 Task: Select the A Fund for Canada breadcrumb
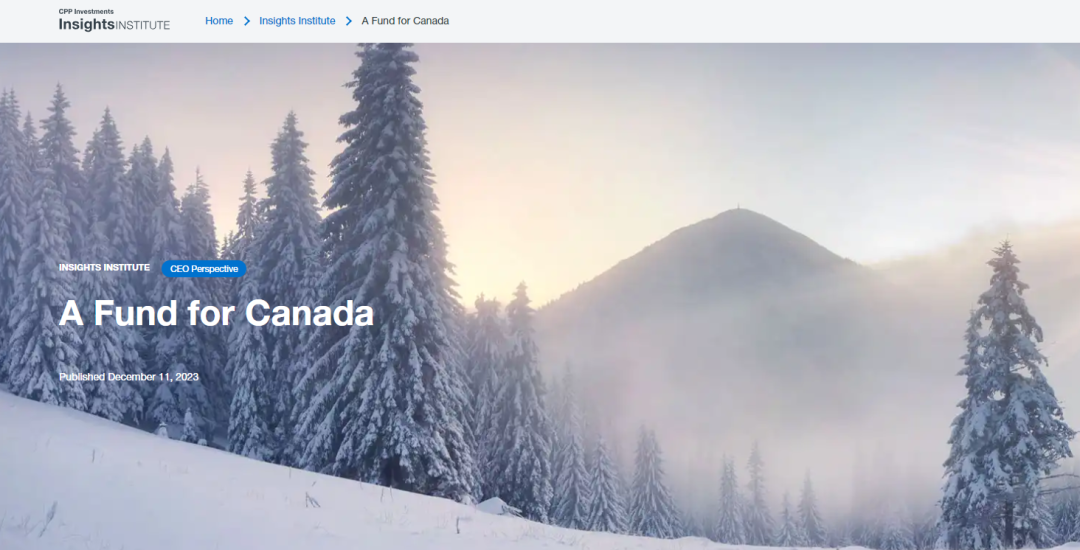pos(405,21)
